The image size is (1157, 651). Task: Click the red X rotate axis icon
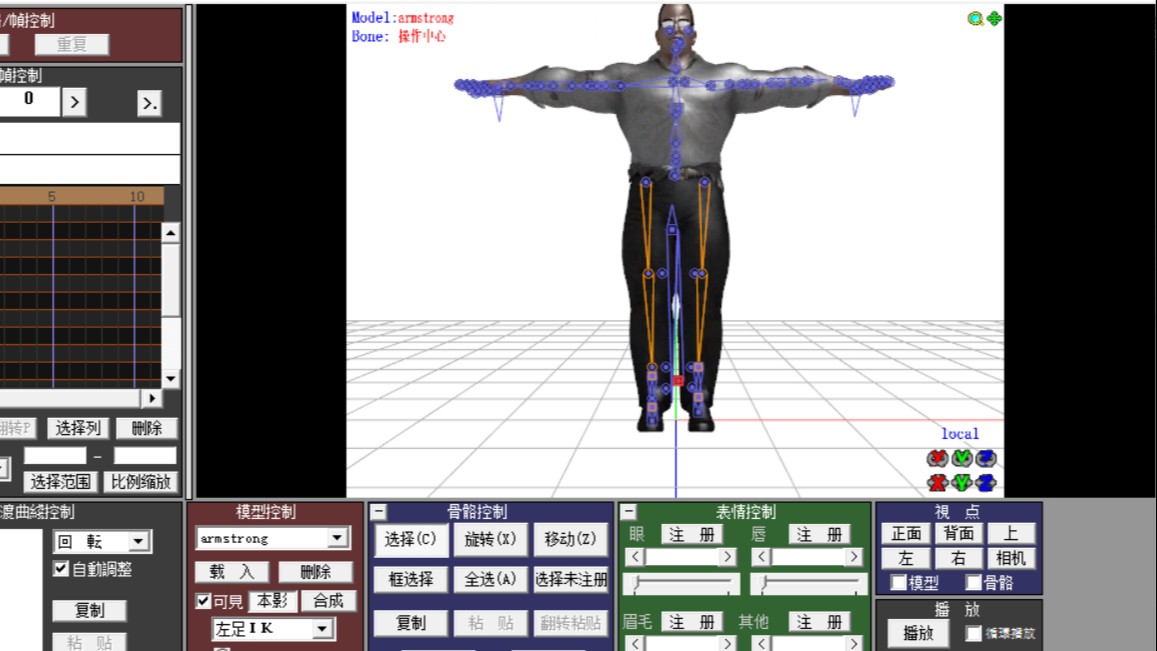coord(937,459)
